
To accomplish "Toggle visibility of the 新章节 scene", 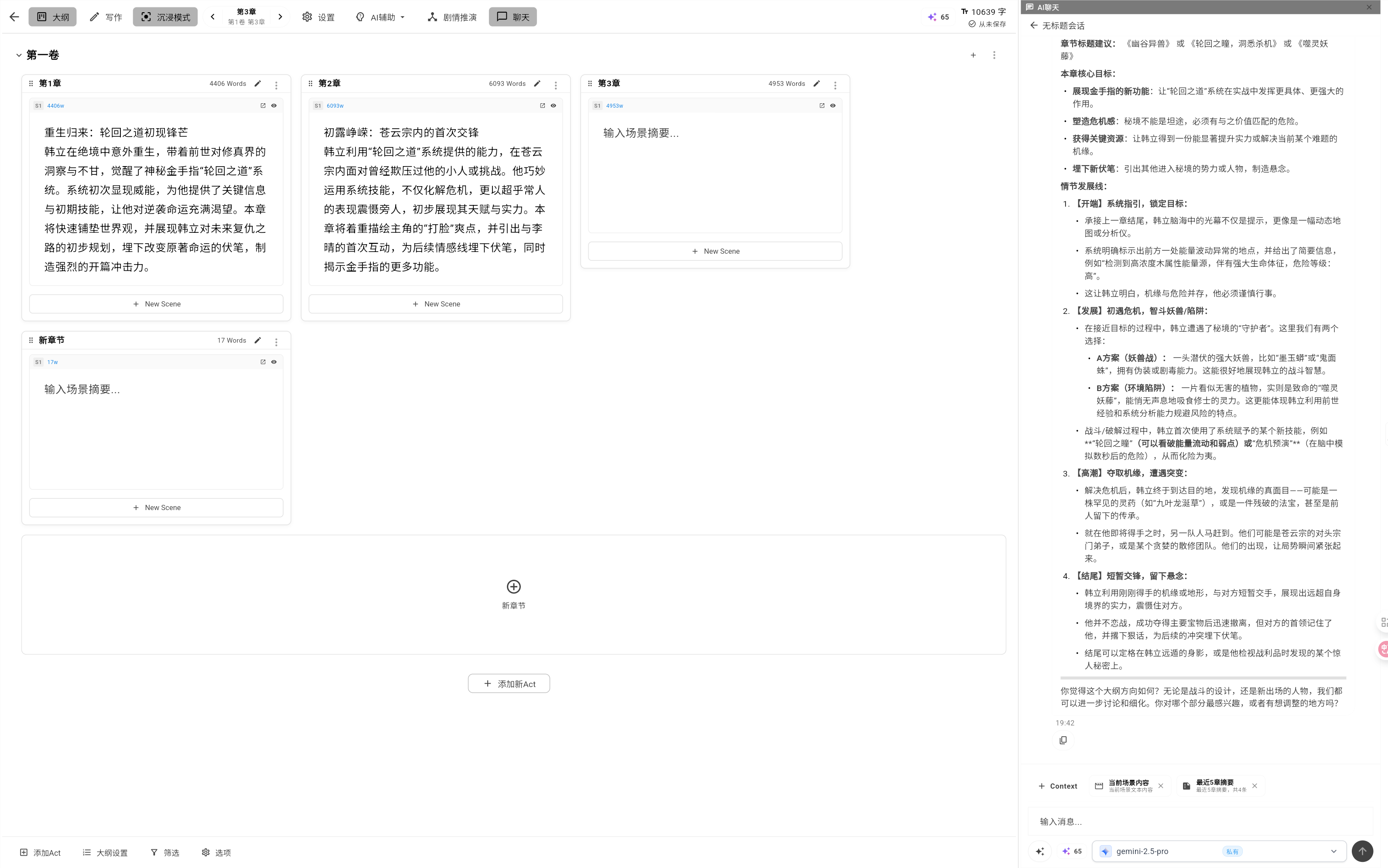I will (x=274, y=362).
